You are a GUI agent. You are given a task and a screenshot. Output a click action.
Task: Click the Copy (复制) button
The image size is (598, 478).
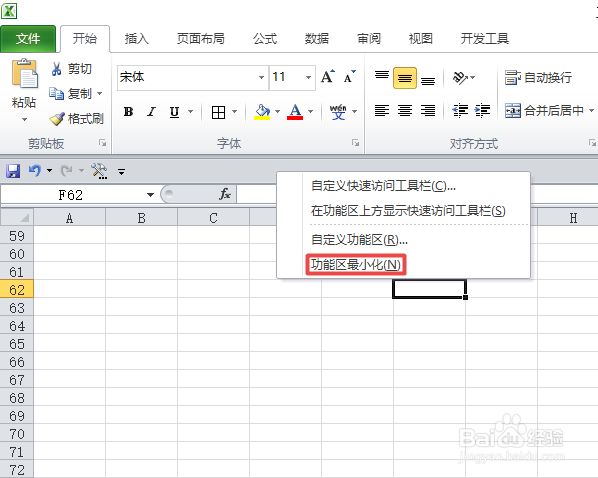(71, 93)
